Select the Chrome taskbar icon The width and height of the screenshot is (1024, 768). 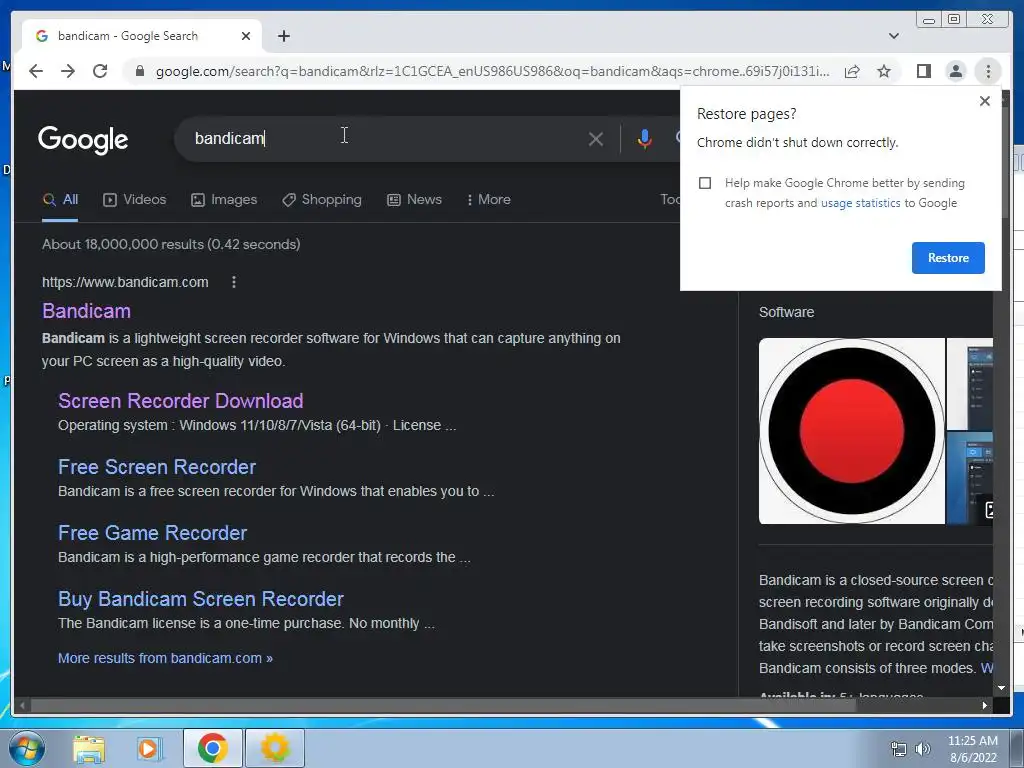click(212, 748)
